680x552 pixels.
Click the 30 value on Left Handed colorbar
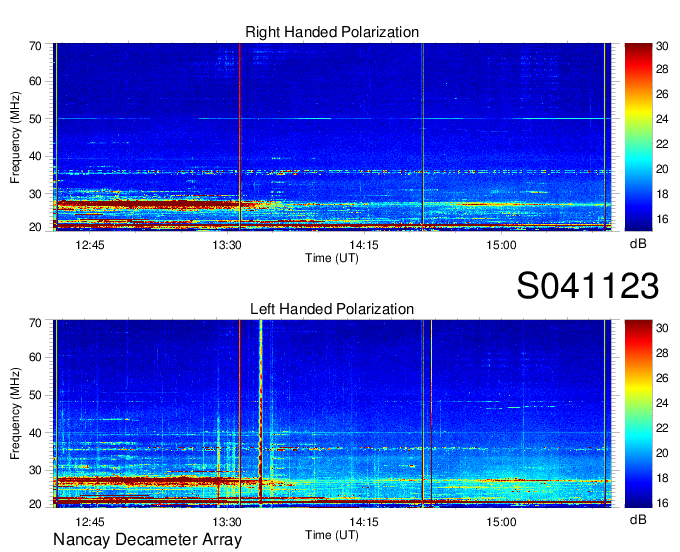(662, 328)
